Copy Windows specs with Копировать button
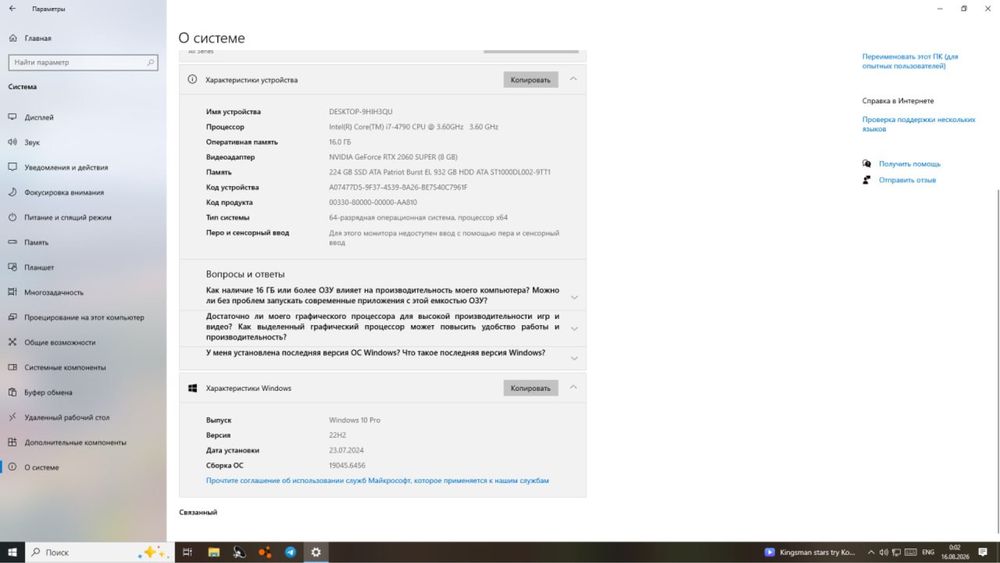Viewport: 1000px width, 563px height. pos(530,388)
